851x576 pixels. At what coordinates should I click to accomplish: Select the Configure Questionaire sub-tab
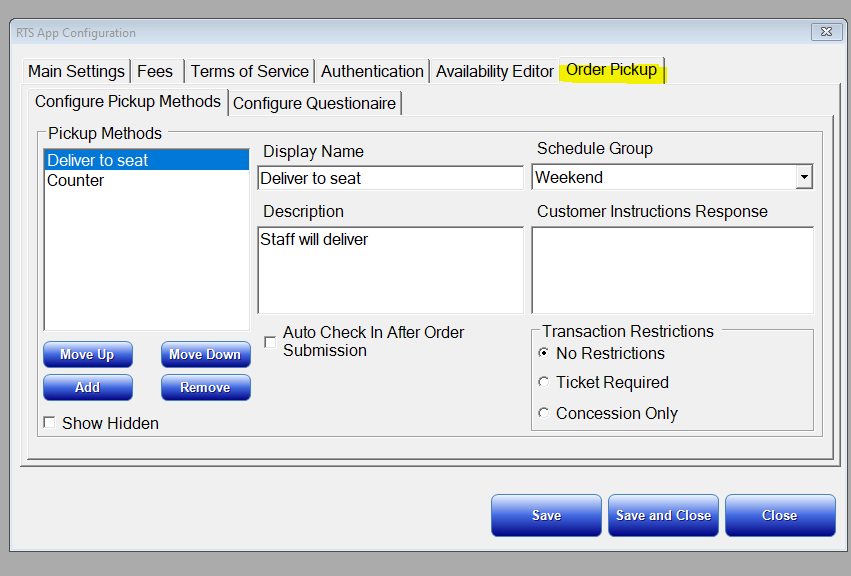[314, 103]
